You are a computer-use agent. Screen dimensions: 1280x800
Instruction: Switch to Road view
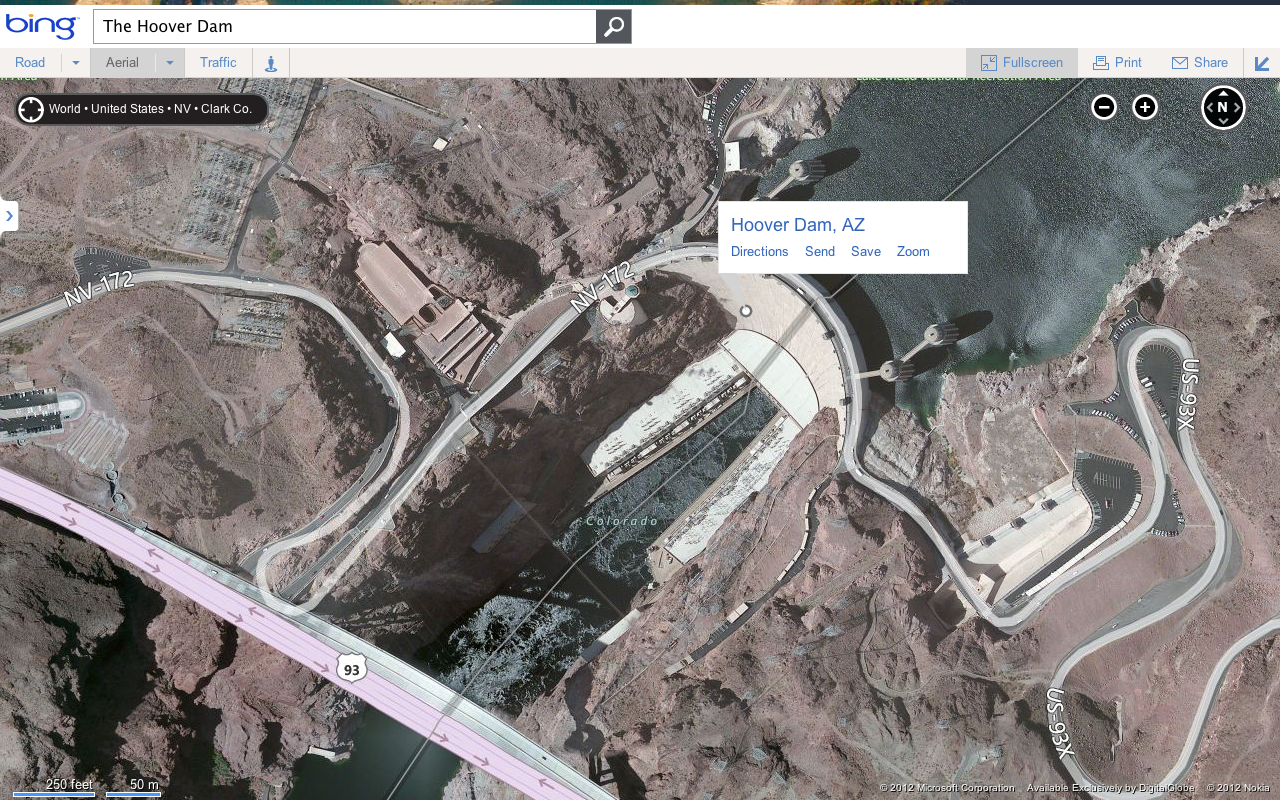click(x=29, y=62)
